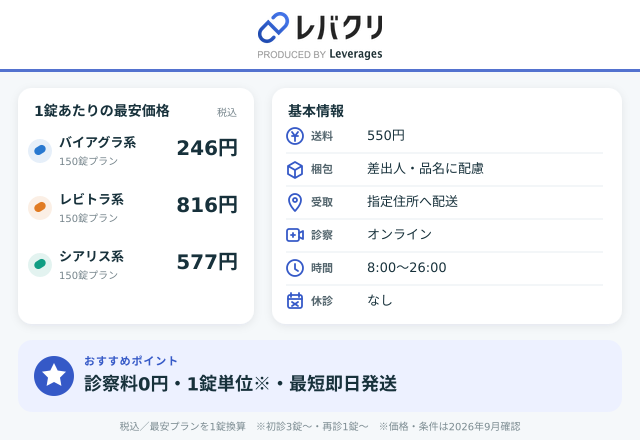Viewport: 640px width, 440px height.
Task: Click the yen circle icon beside 送料
Action: pyautogui.click(x=295, y=136)
